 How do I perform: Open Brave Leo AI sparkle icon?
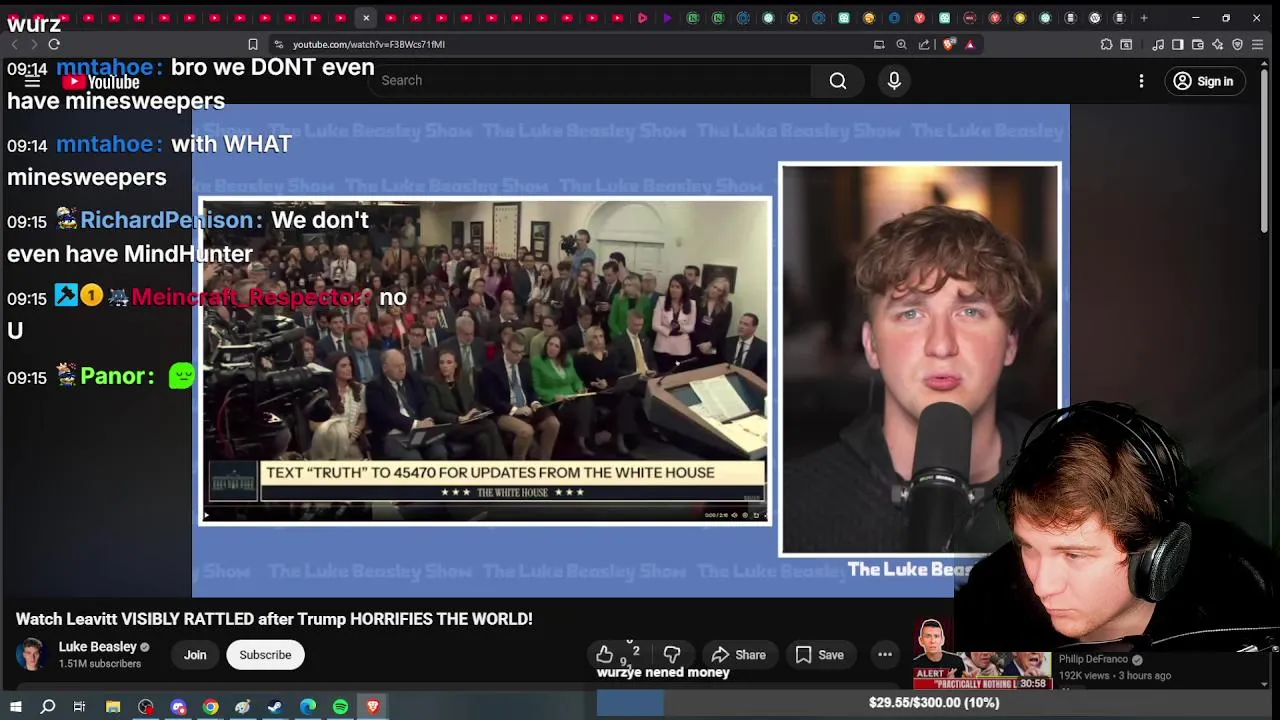pos(1218,44)
